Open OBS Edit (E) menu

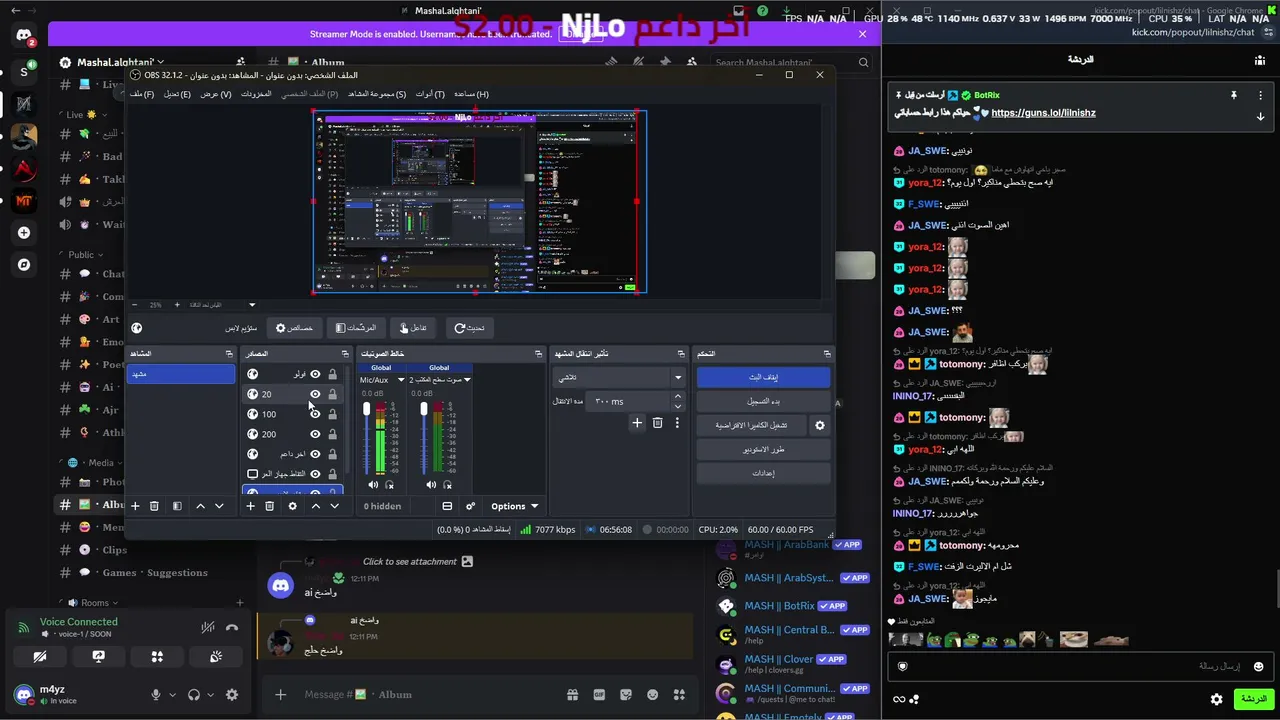(x=177, y=94)
